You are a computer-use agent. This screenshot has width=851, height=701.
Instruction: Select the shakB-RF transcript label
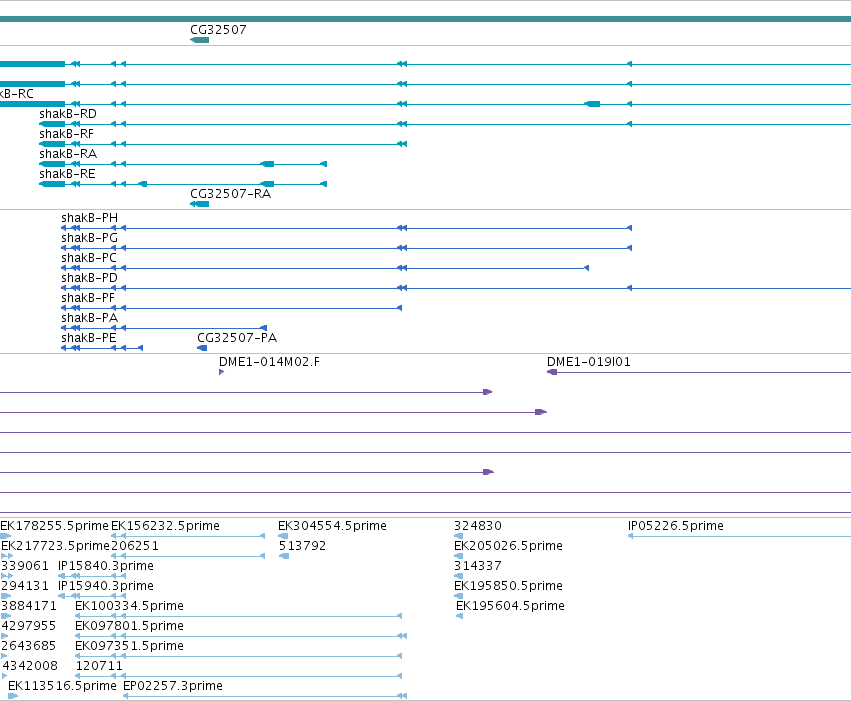coord(66,134)
